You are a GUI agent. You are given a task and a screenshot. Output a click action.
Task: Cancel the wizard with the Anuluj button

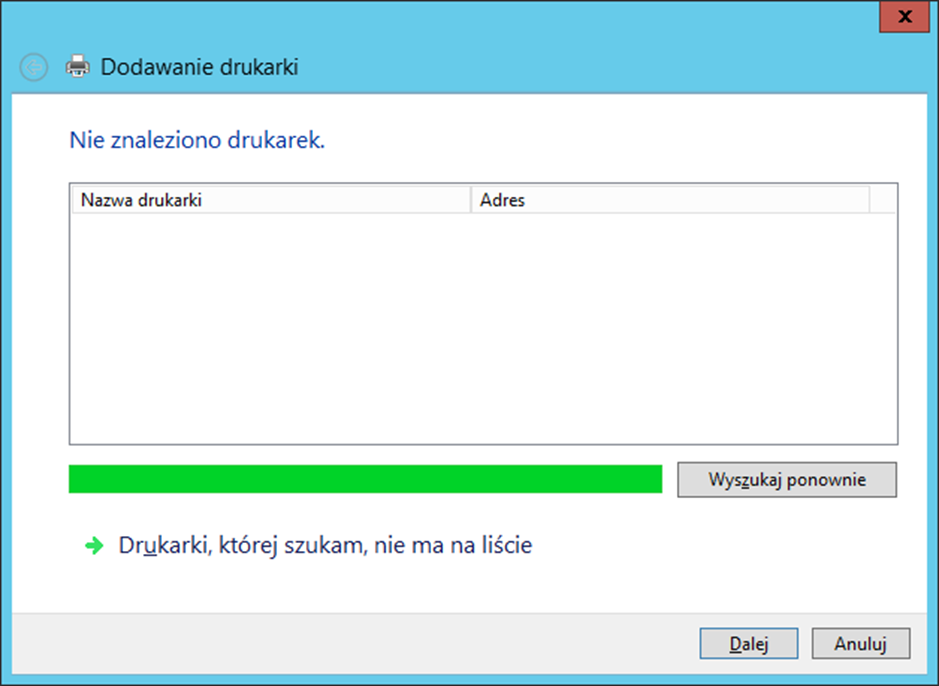coord(860,643)
